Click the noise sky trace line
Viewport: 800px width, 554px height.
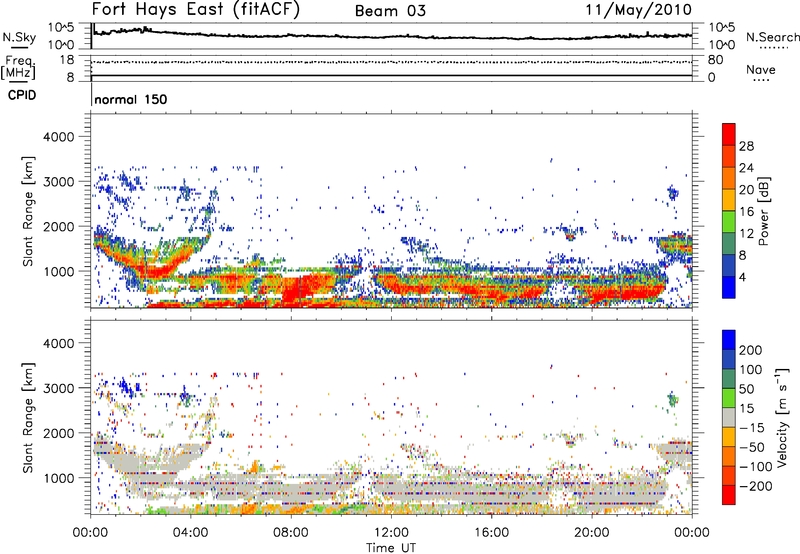point(391,36)
